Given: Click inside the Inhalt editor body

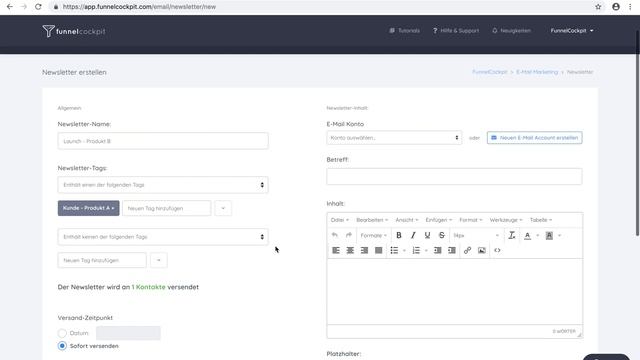Looking at the screenshot, I should (x=454, y=291).
